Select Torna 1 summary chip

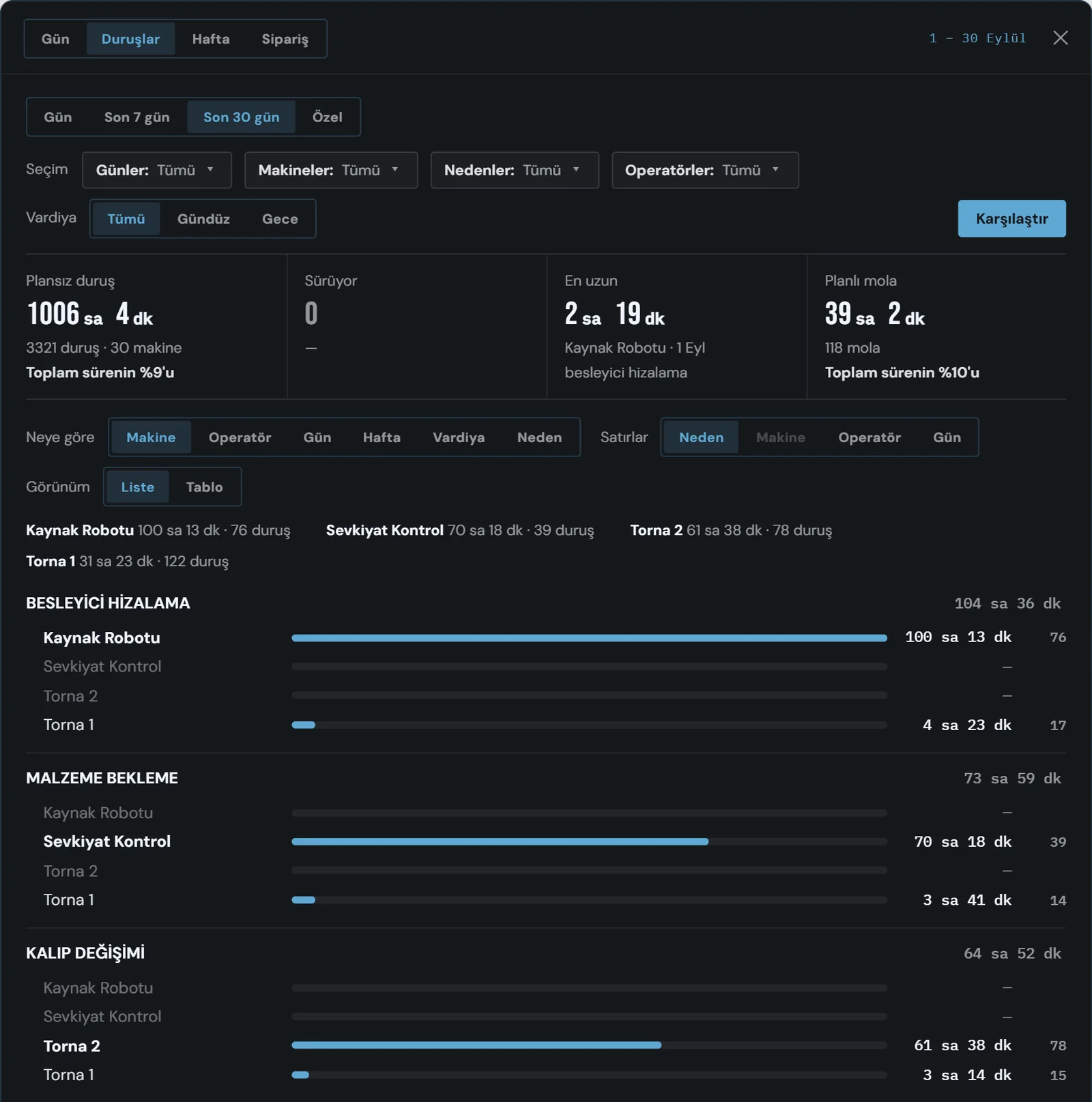(127, 561)
